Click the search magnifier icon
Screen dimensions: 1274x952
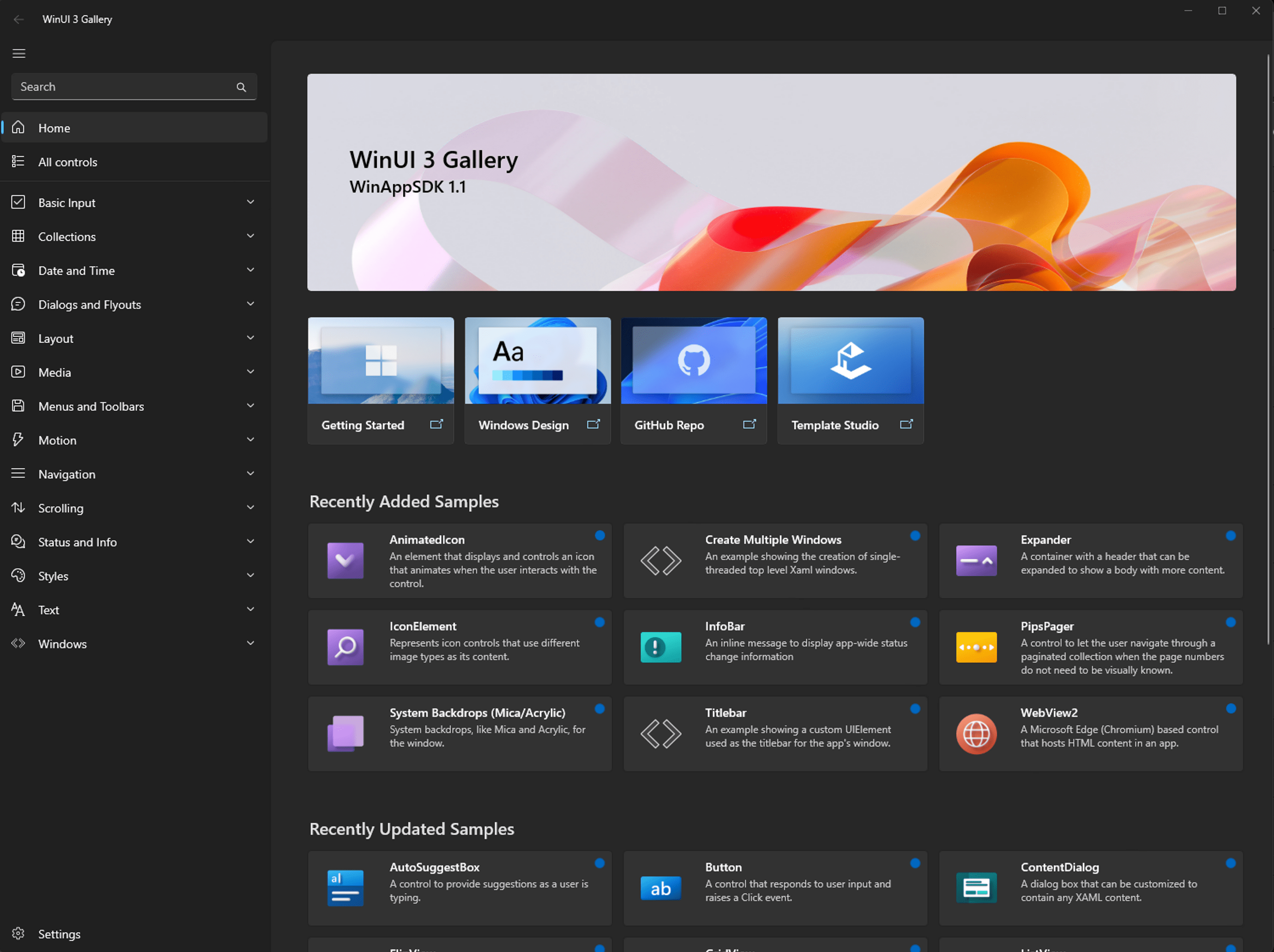(x=241, y=87)
